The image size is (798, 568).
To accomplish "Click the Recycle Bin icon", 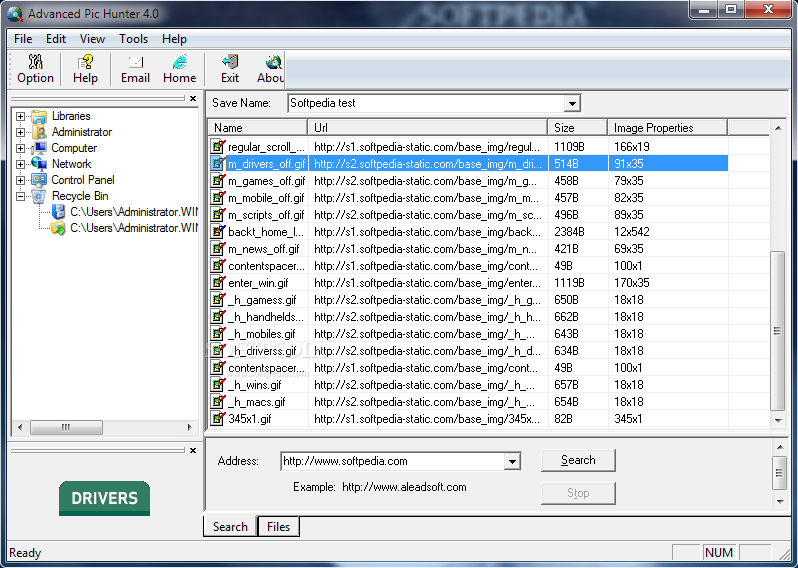I will (39, 196).
